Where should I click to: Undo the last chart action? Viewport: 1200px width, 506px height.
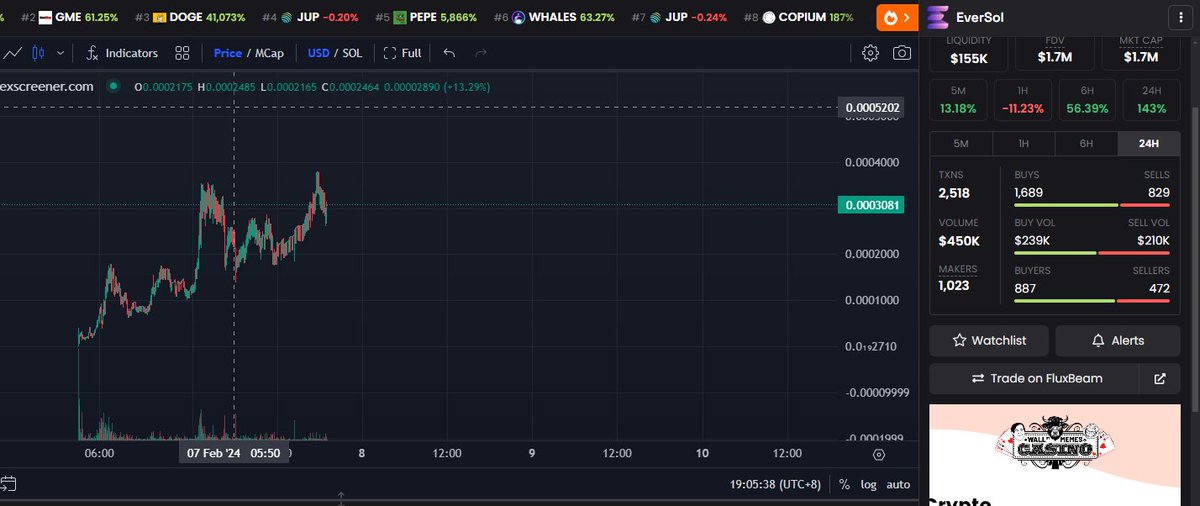click(449, 53)
